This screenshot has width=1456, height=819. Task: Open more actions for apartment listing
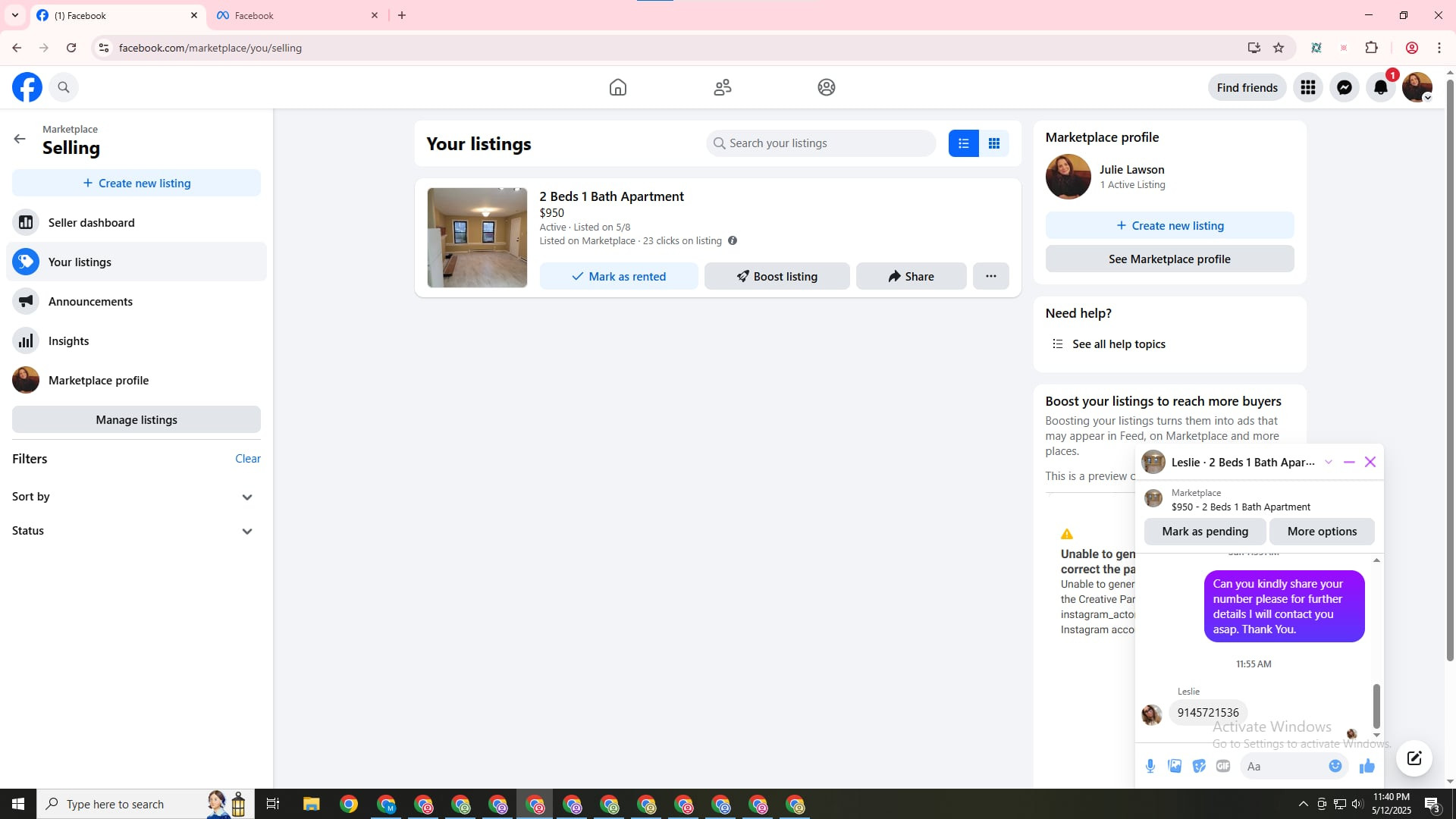click(x=991, y=276)
